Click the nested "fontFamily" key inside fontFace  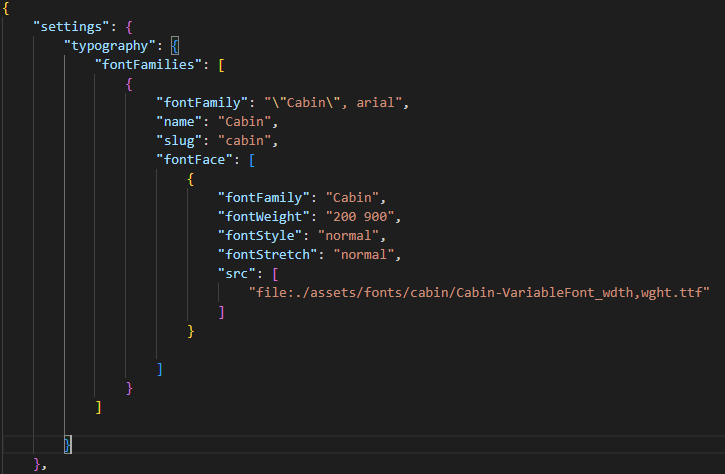(264, 197)
